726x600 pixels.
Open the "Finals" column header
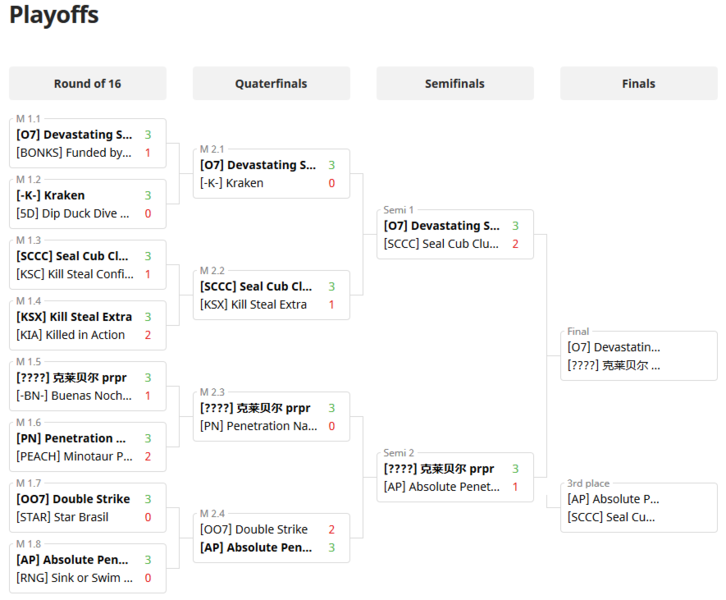pos(638,84)
